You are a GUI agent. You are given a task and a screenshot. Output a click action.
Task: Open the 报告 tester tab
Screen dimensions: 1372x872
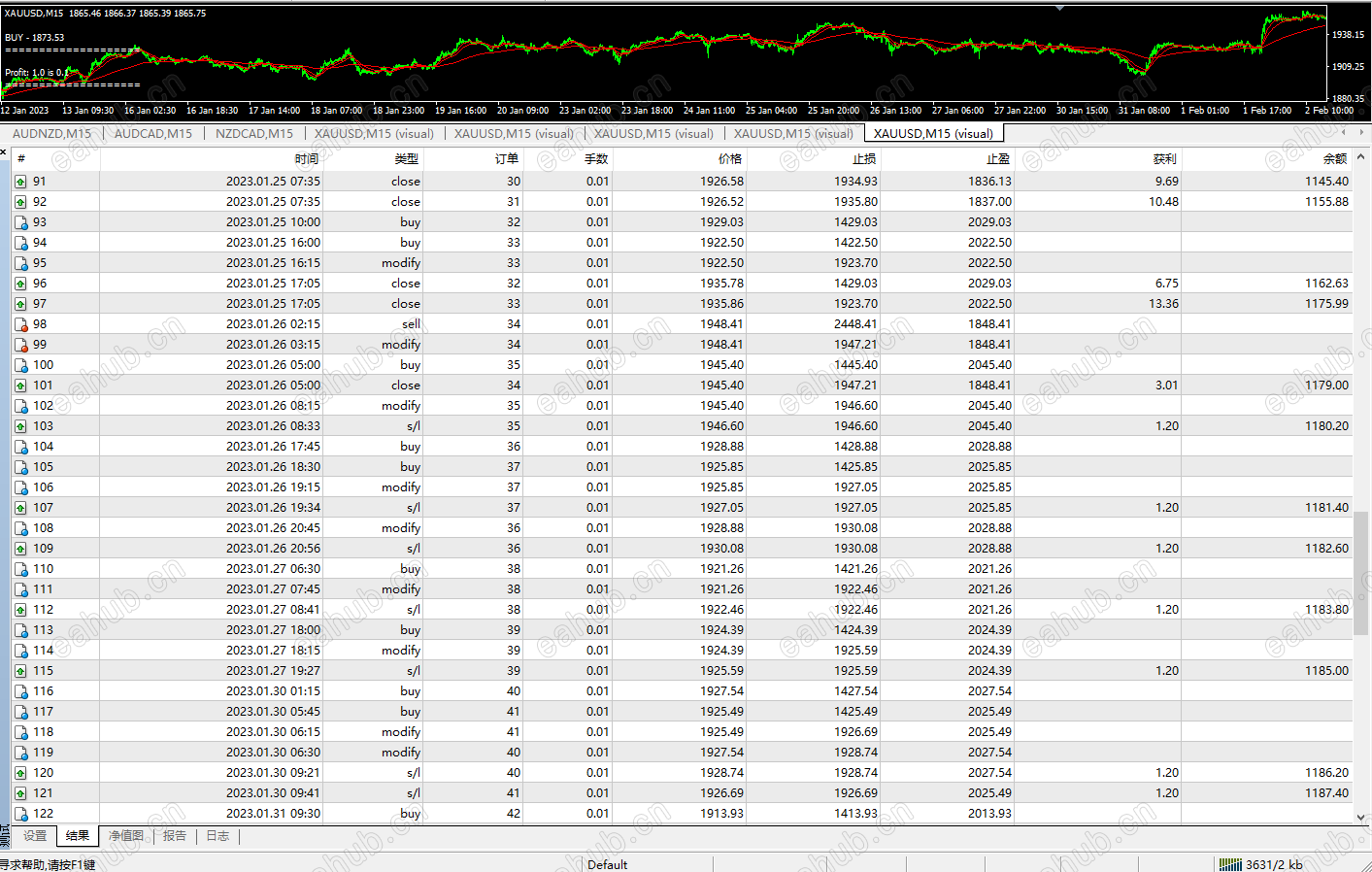175,836
